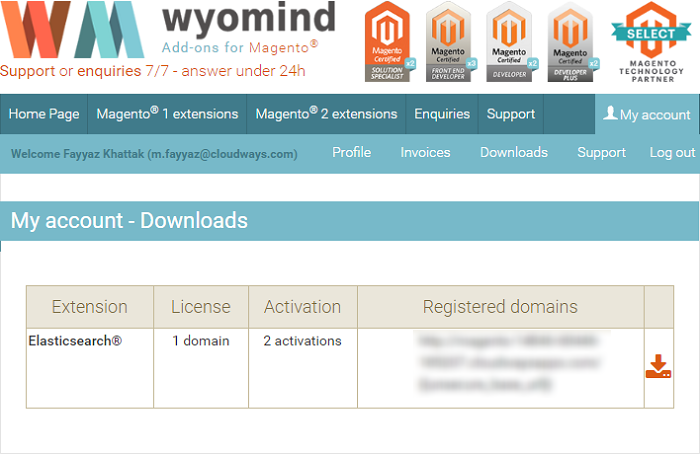Download the Elasticsearch extension via download icon
This screenshot has height=454, width=700.
658,367
